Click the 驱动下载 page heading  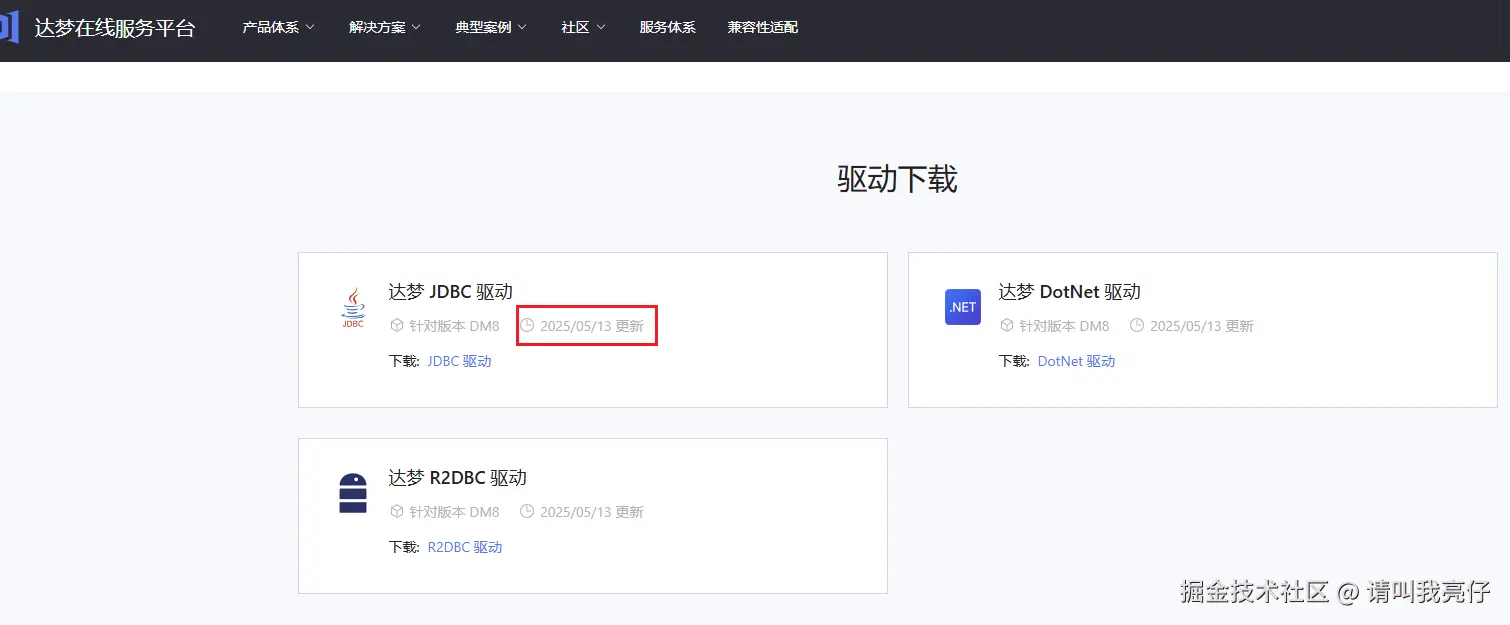pyautogui.click(x=897, y=179)
